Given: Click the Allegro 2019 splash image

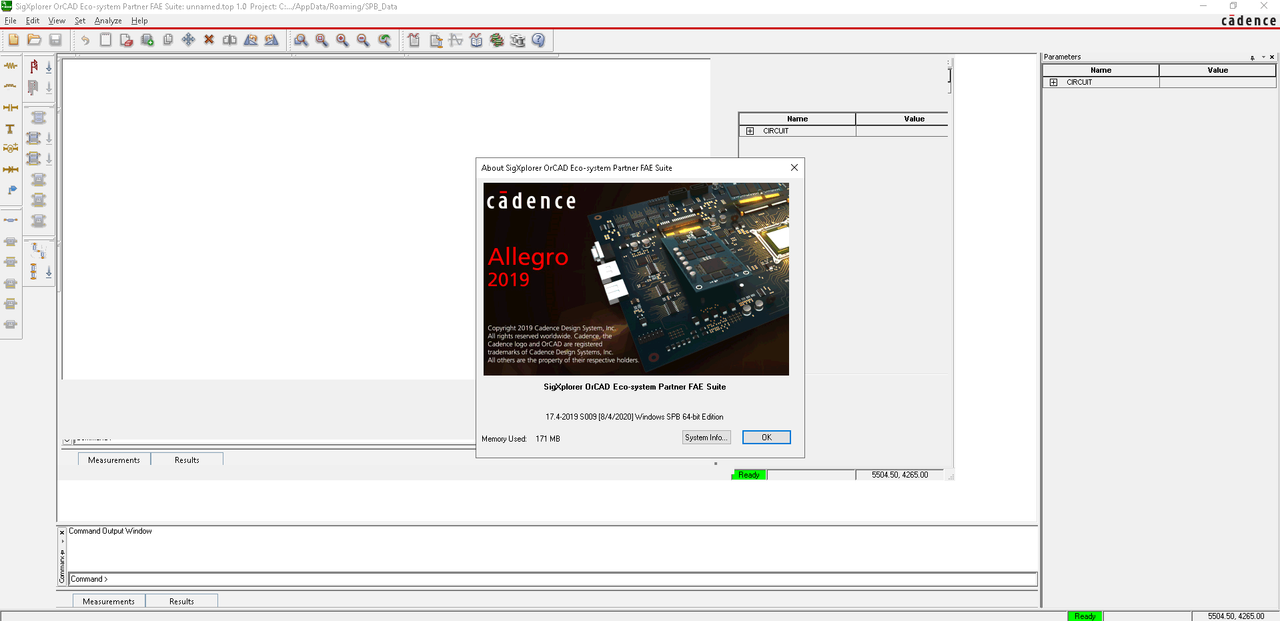Looking at the screenshot, I should click(636, 279).
